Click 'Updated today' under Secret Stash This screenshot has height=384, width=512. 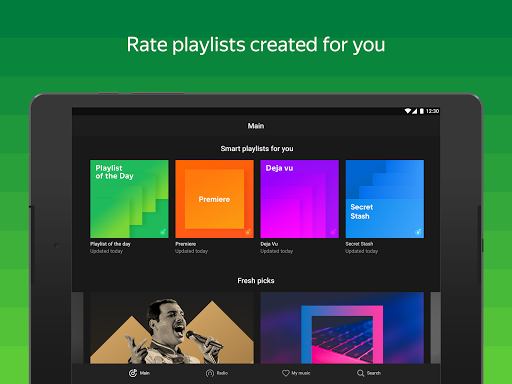click(x=362, y=251)
